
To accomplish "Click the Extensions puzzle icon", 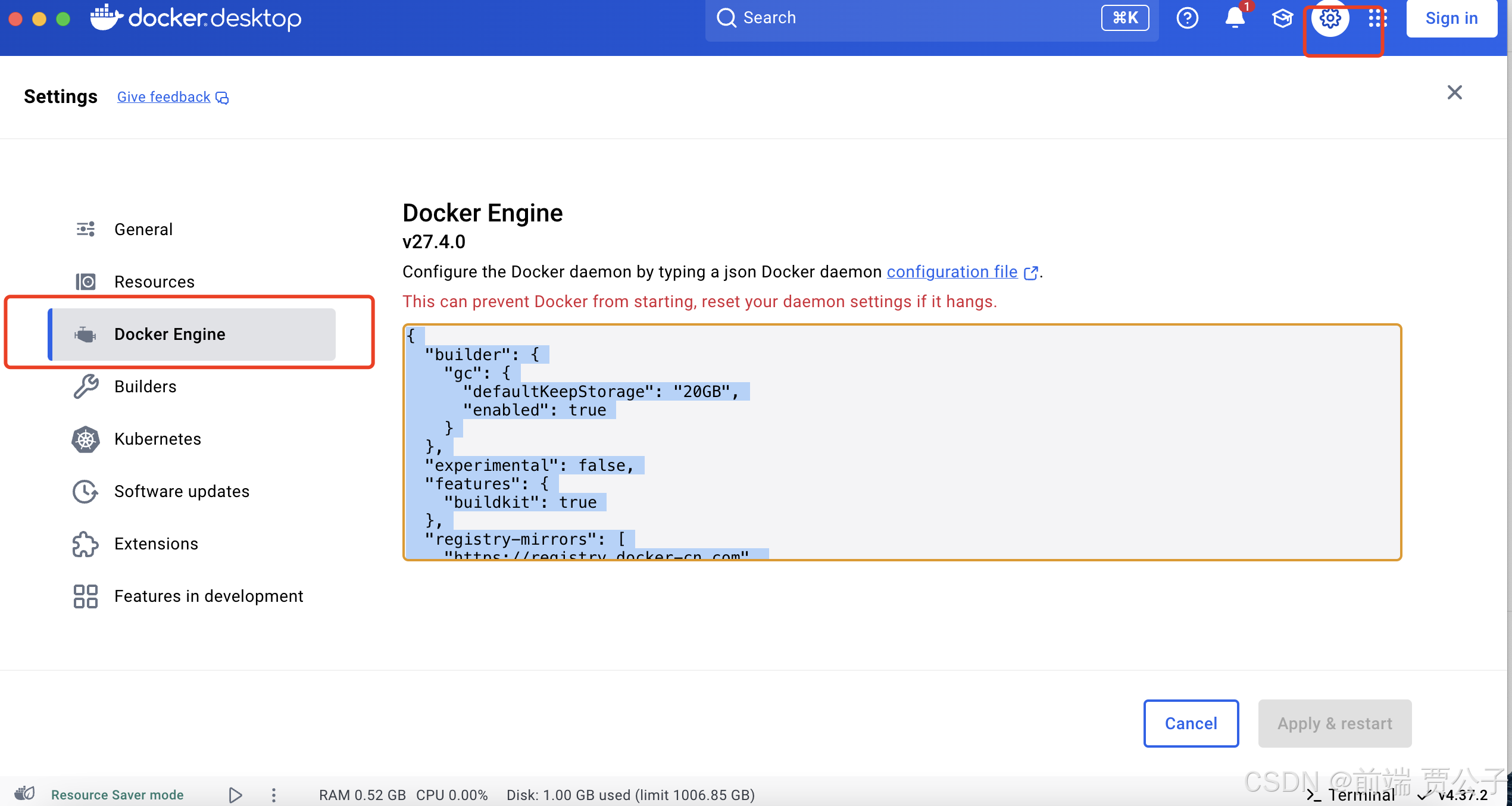I will point(86,544).
